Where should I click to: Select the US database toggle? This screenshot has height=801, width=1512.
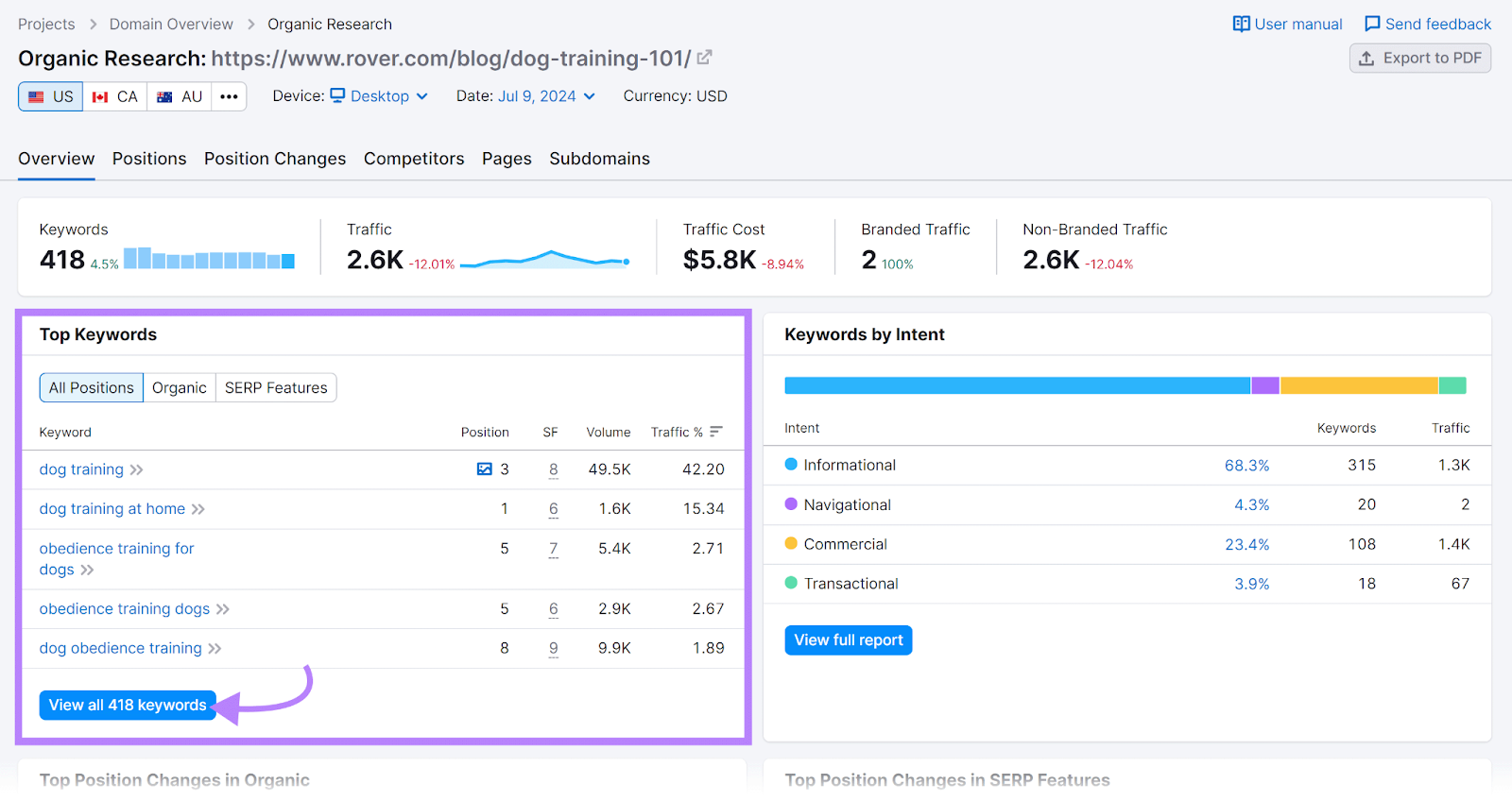click(x=51, y=96)
